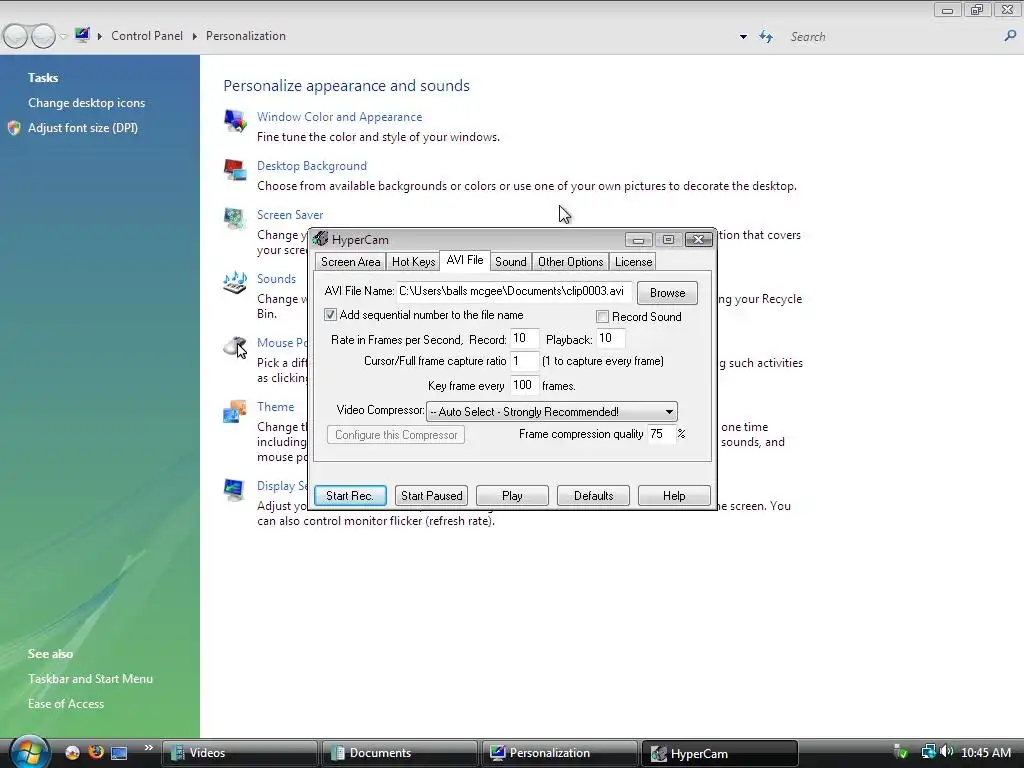Open the Windows Start orb

click(x=29, y=752)
